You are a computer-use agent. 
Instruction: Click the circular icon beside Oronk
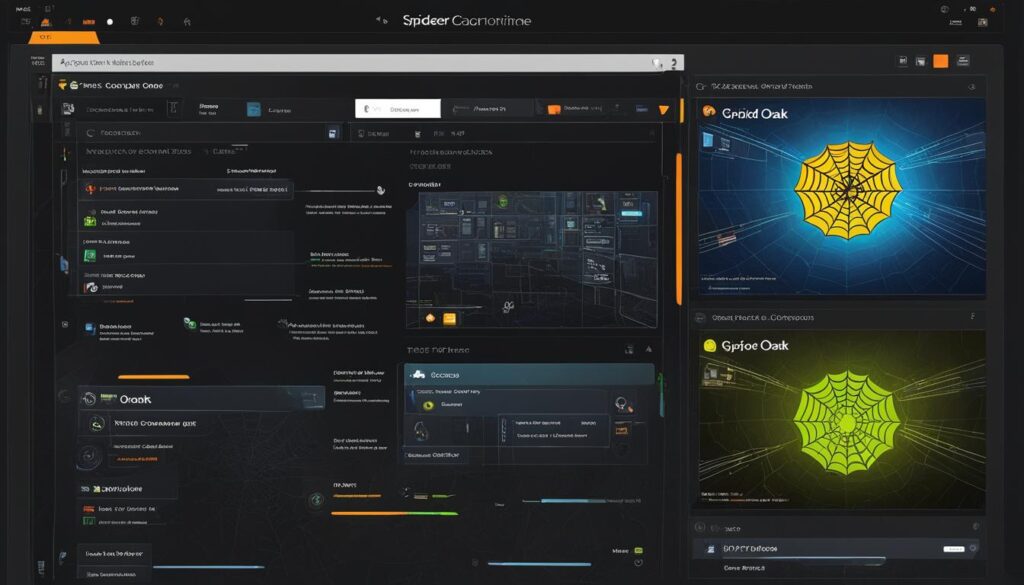[89, 399]
